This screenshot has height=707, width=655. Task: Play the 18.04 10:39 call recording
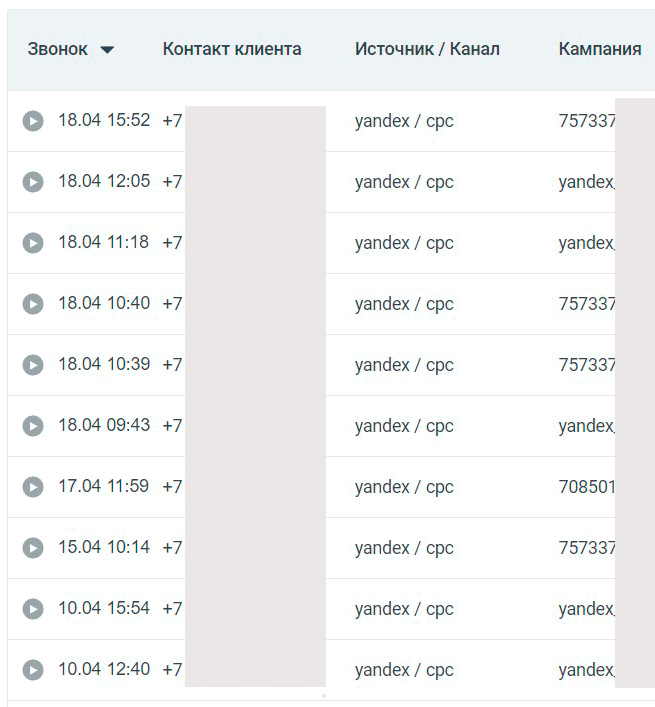(x=33, y=365)
